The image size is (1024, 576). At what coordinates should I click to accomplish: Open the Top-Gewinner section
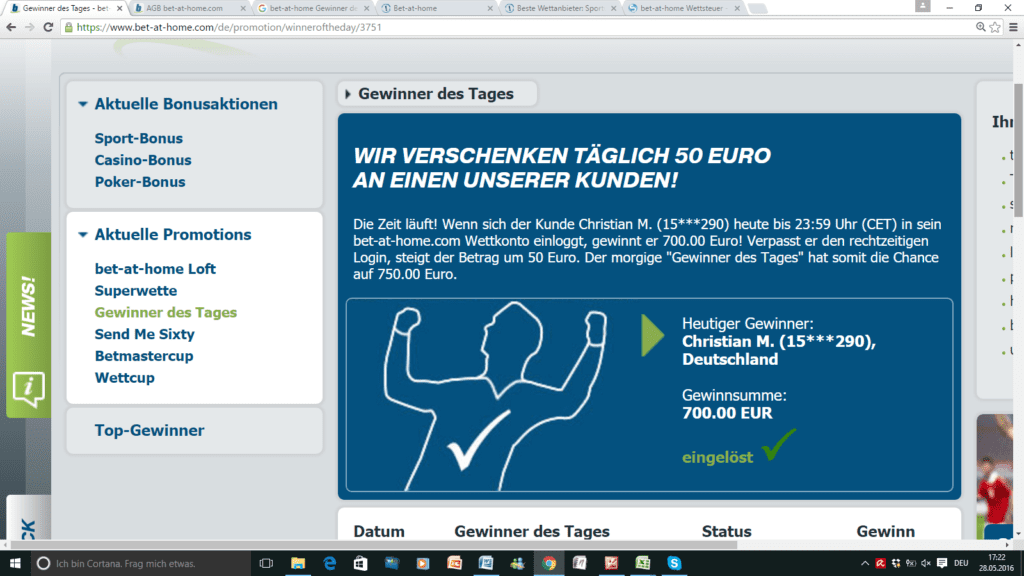[x=150, y=430]
